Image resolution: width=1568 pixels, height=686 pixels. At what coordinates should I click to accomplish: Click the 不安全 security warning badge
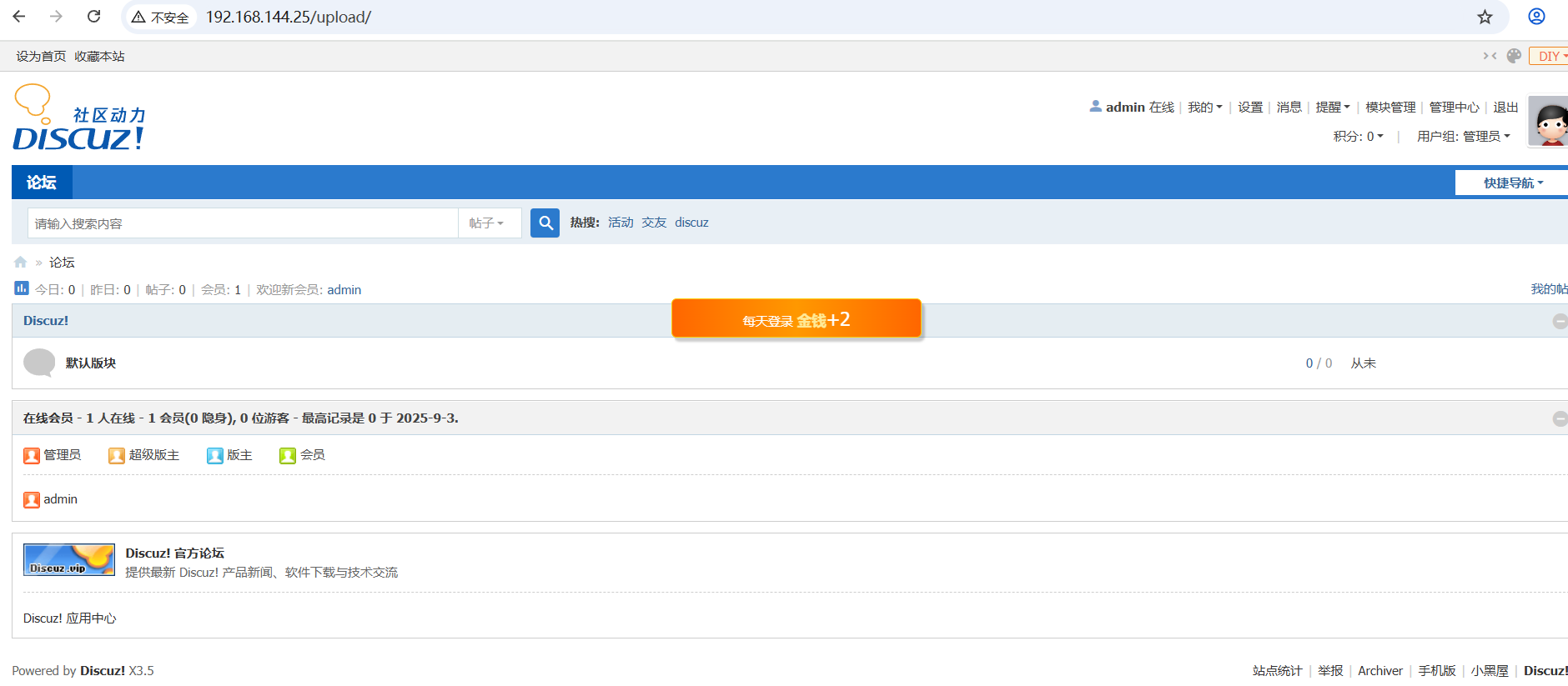[x=161, y=17]
